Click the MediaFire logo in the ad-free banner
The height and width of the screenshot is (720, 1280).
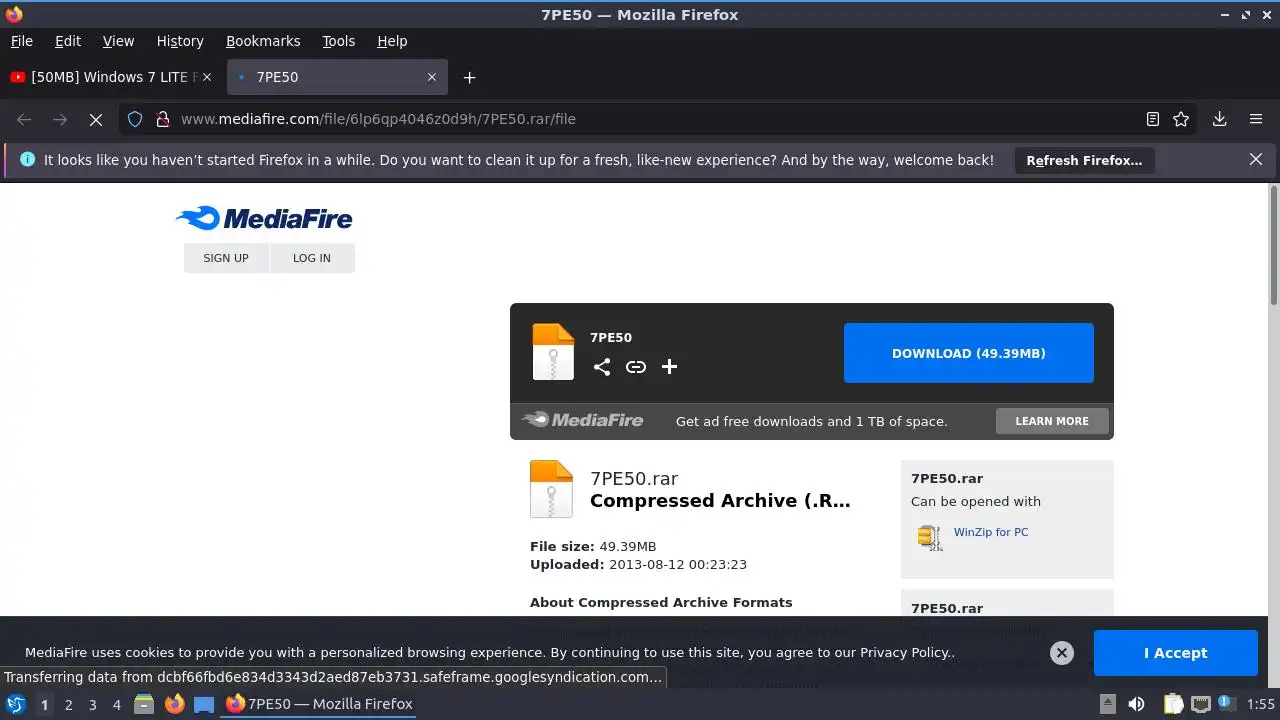(583, 420)
